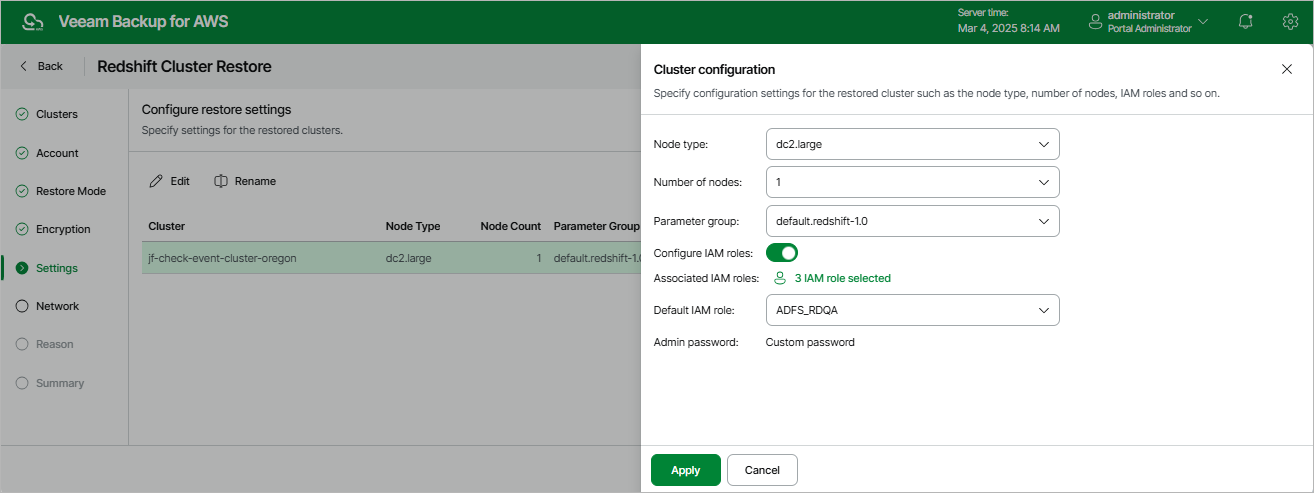Viewport: 1314px width, 493px height.
Task: Click the Edit pencil icon
Action: [156, 181]
